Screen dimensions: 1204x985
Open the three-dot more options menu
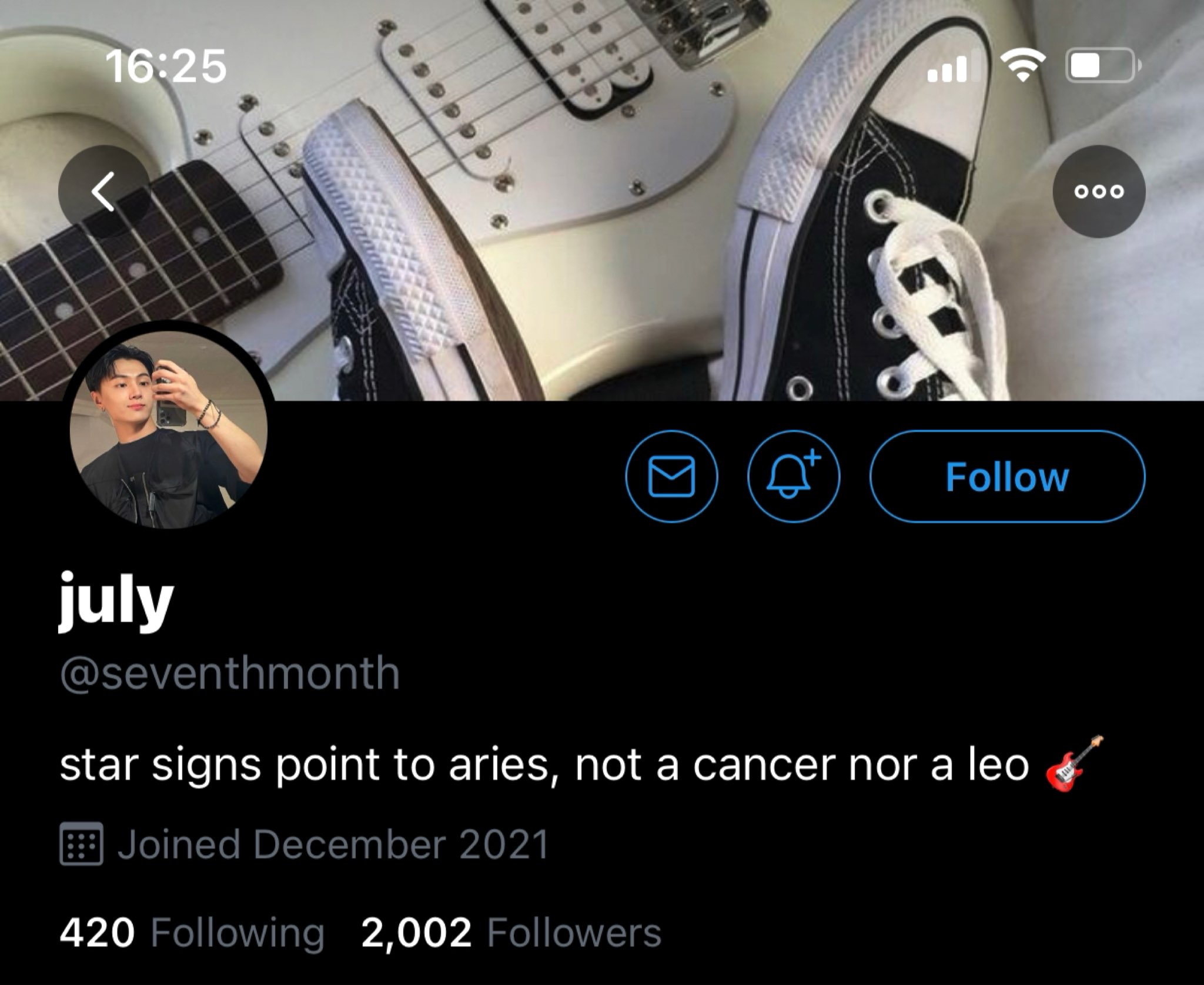[x=1099, y=191]
